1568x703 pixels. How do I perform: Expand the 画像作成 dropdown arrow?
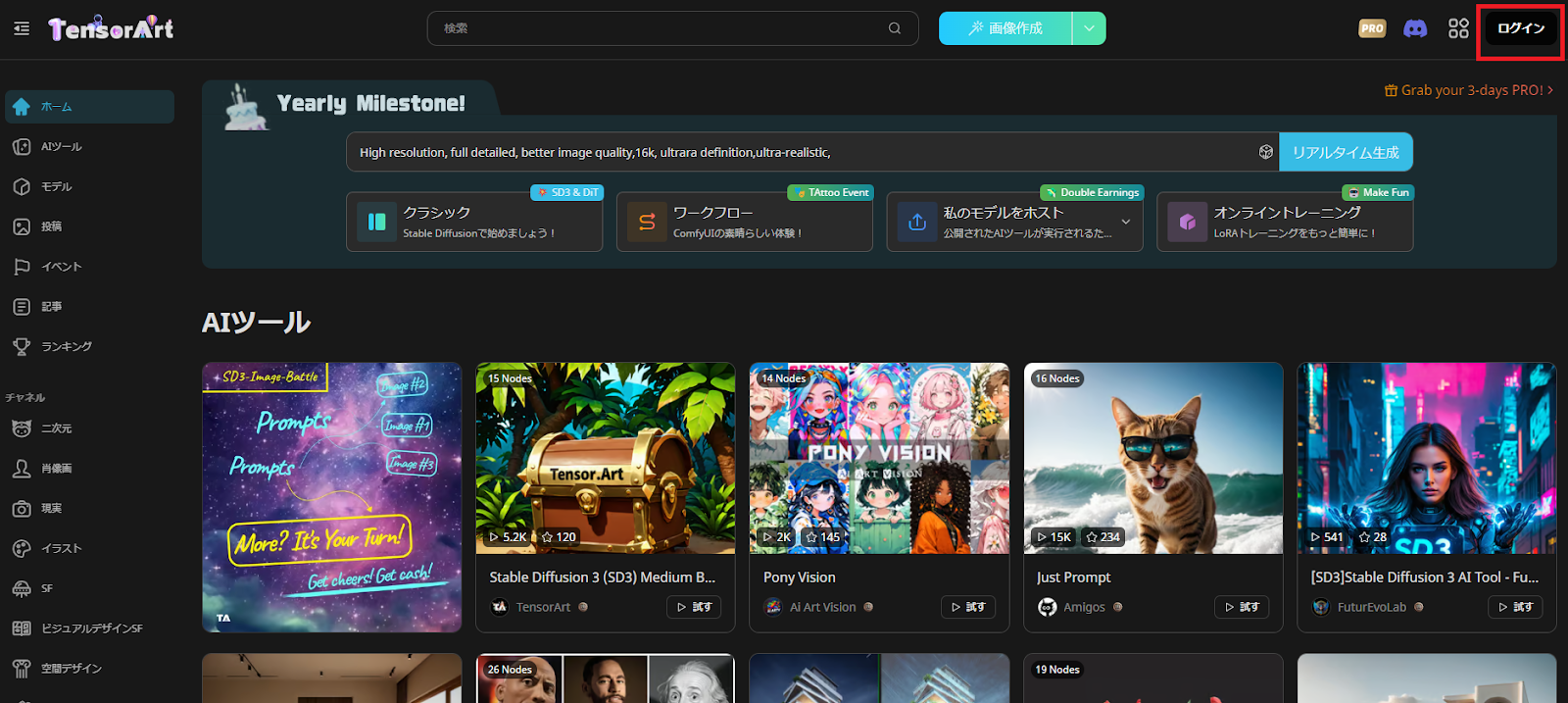click(x=1089, y=28)
